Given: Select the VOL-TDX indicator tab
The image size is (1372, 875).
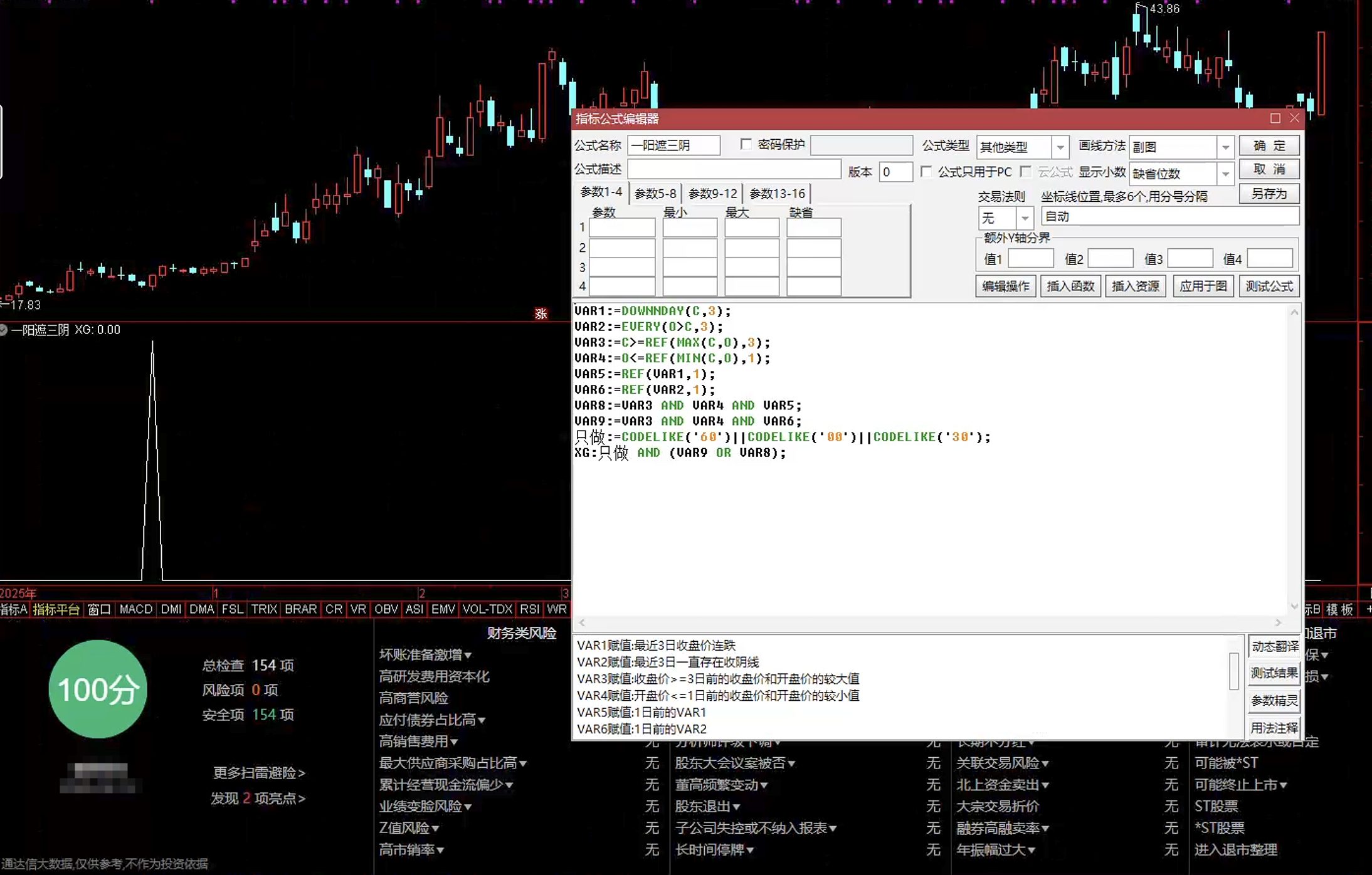Looking at the screenshot, I should (487, 609).
